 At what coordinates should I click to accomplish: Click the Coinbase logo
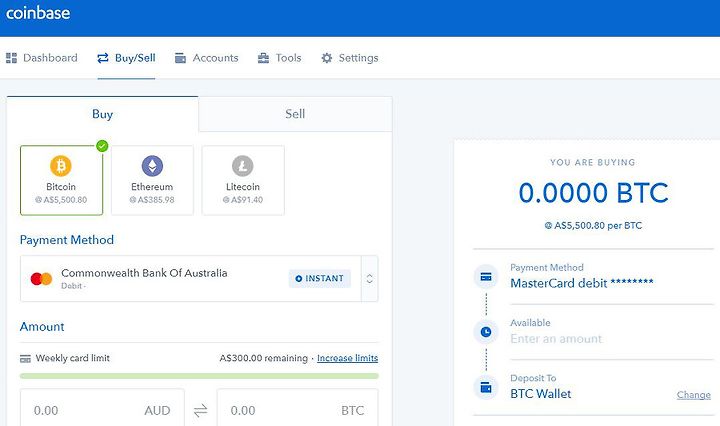point(38,13)
